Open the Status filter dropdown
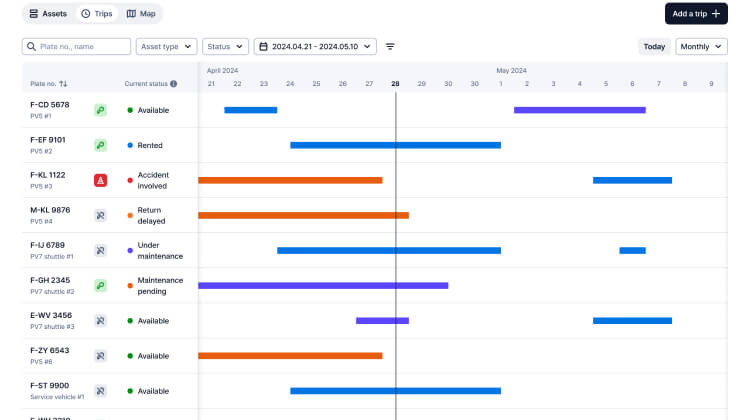This screenshot has width=750, height=420. tap(225, 47)
